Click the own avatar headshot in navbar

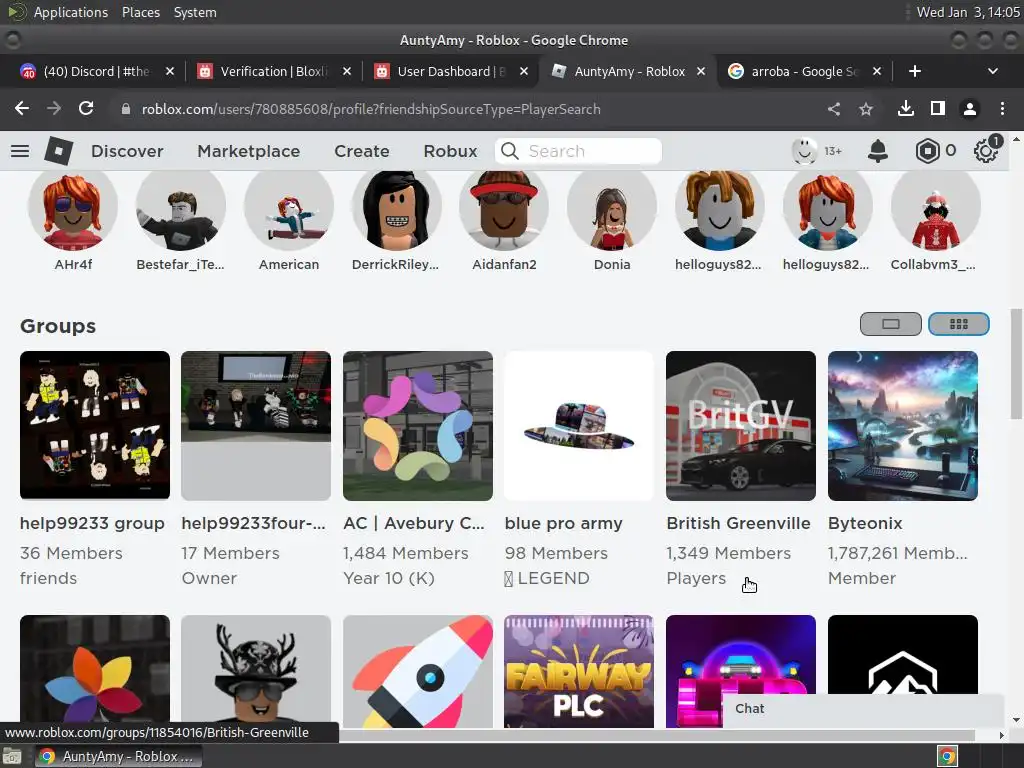coord(804,151)
